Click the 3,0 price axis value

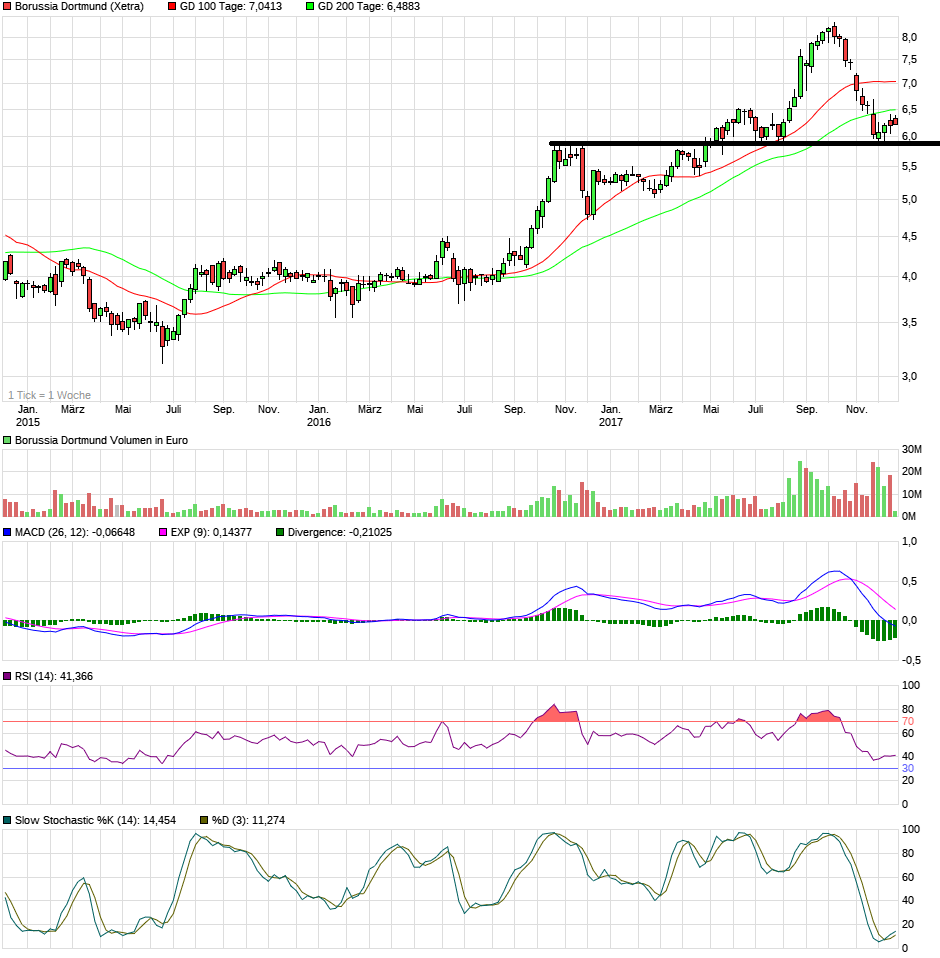[909, 377]
